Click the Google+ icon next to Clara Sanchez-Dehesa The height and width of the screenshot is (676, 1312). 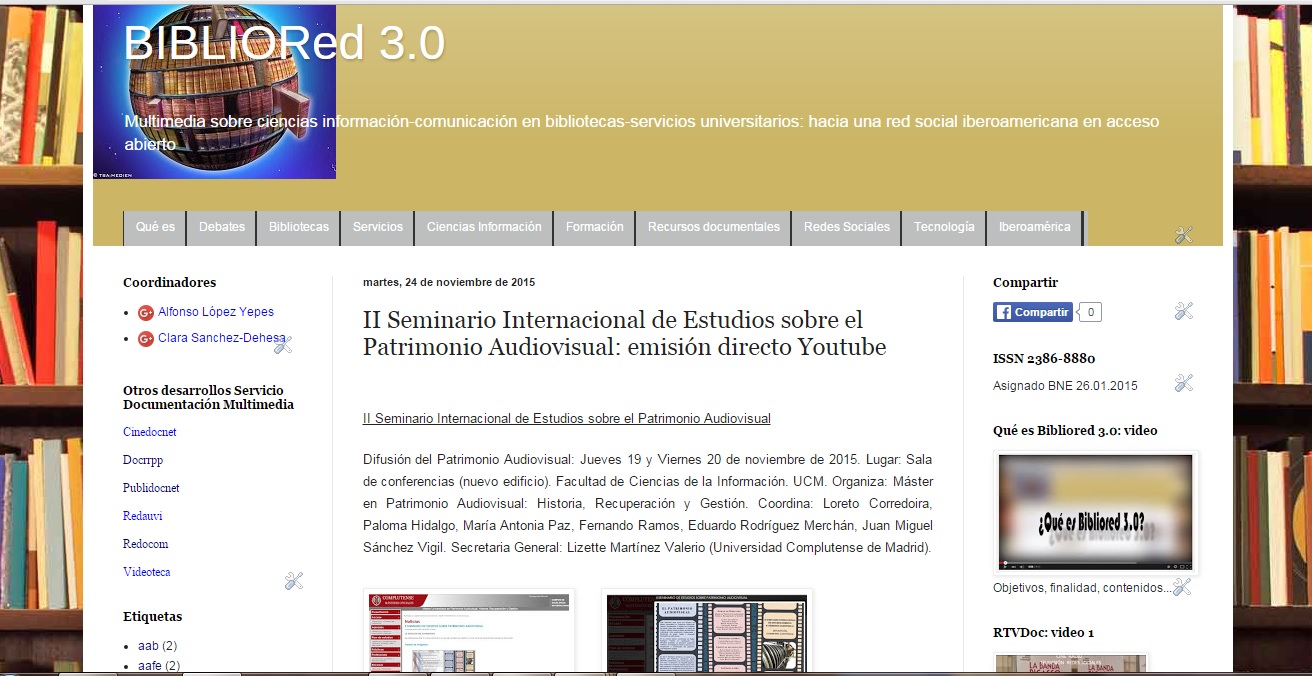point(146,339)
